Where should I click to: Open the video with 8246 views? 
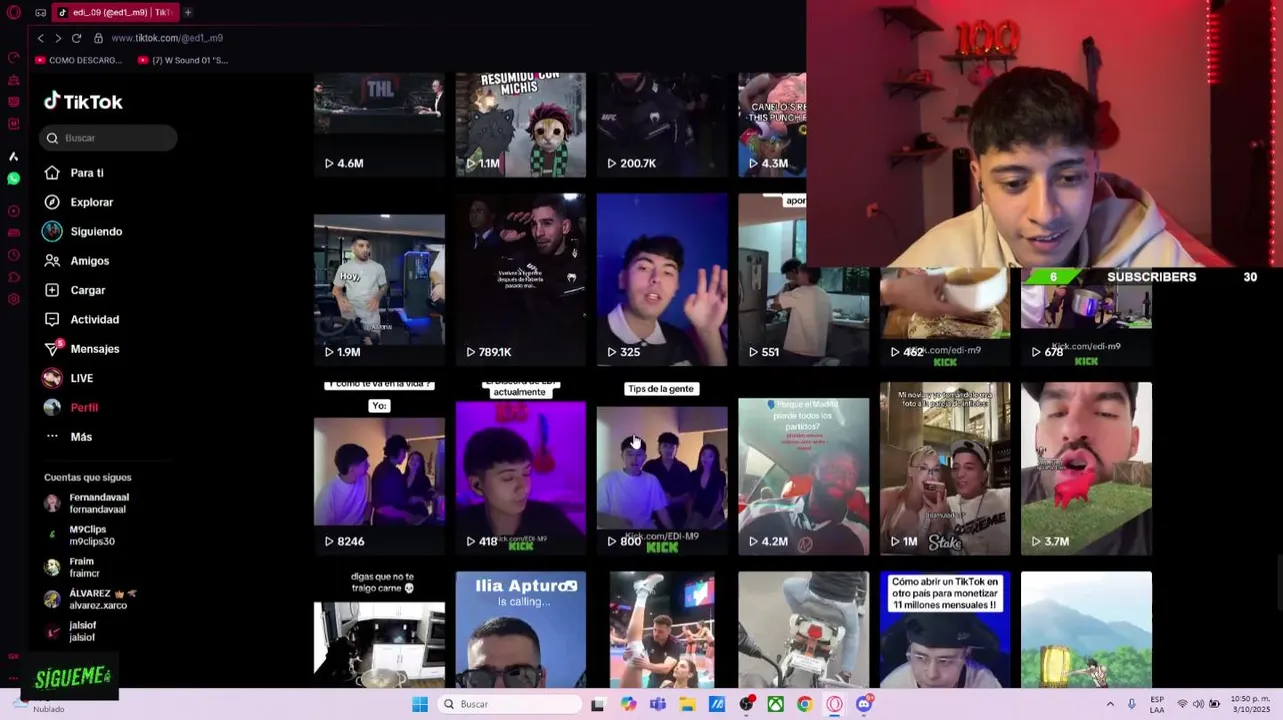[x=379, y=468]
